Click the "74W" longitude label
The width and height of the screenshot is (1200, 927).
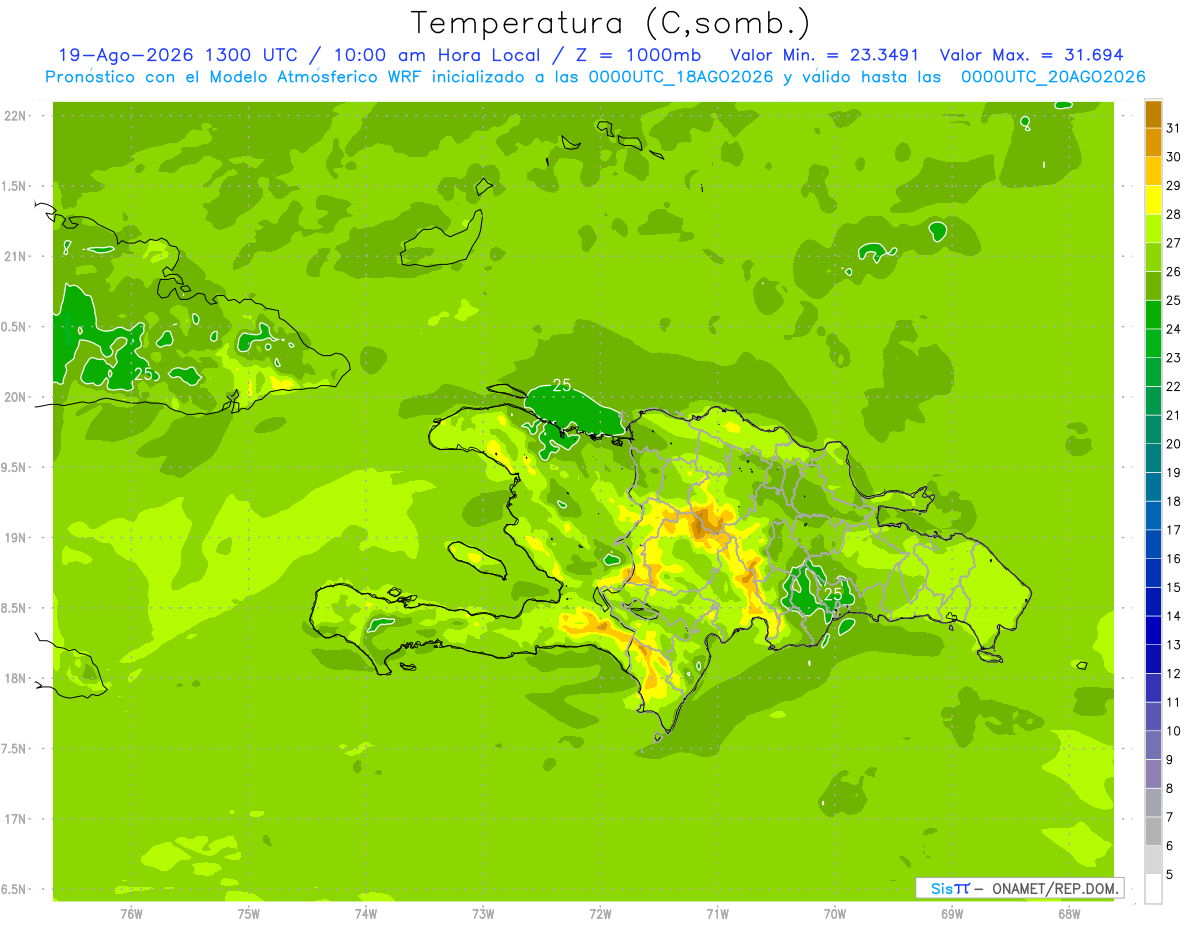[366, 914]
